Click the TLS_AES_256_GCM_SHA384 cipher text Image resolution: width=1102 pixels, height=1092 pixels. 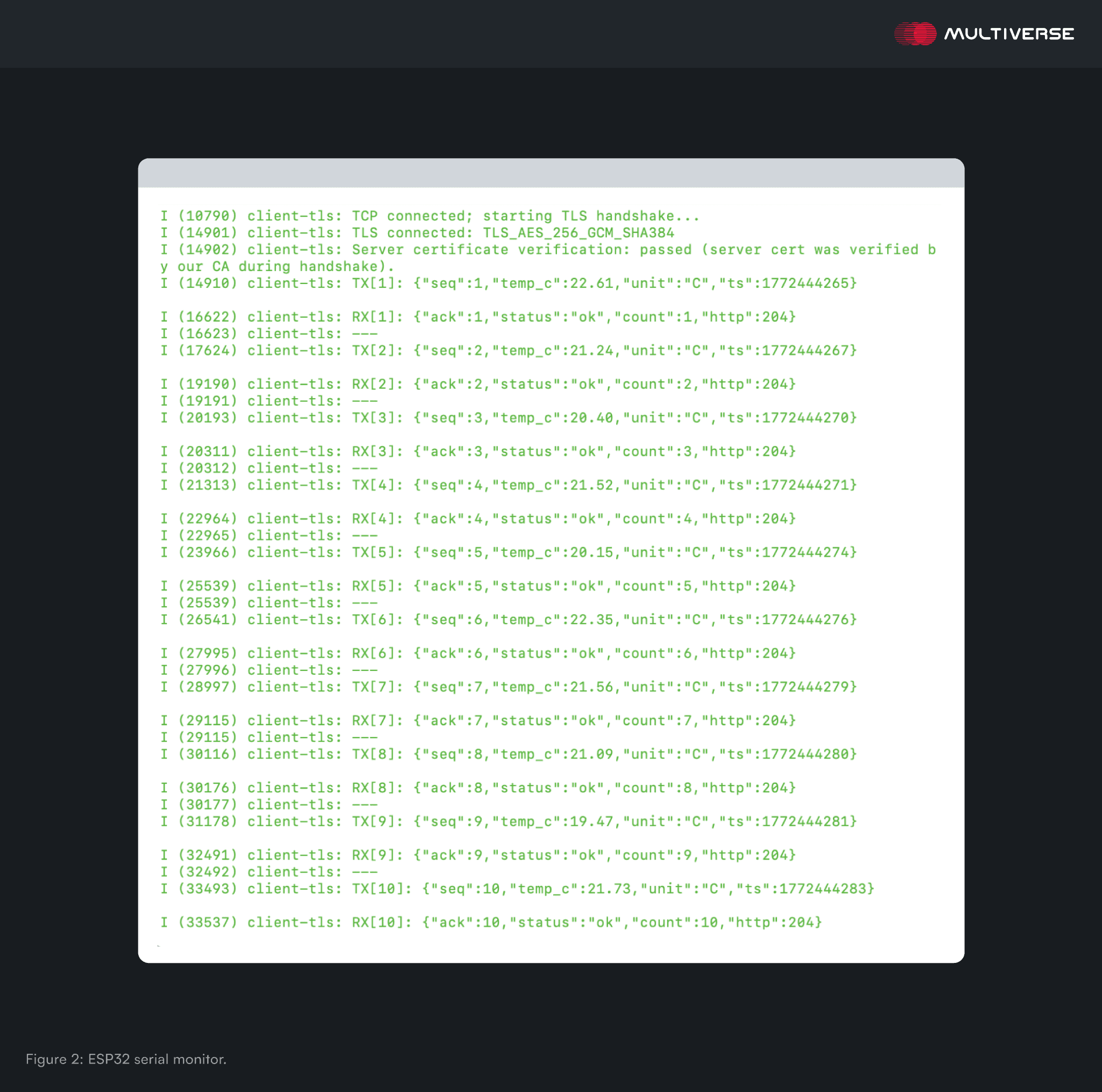click(578, 233)
